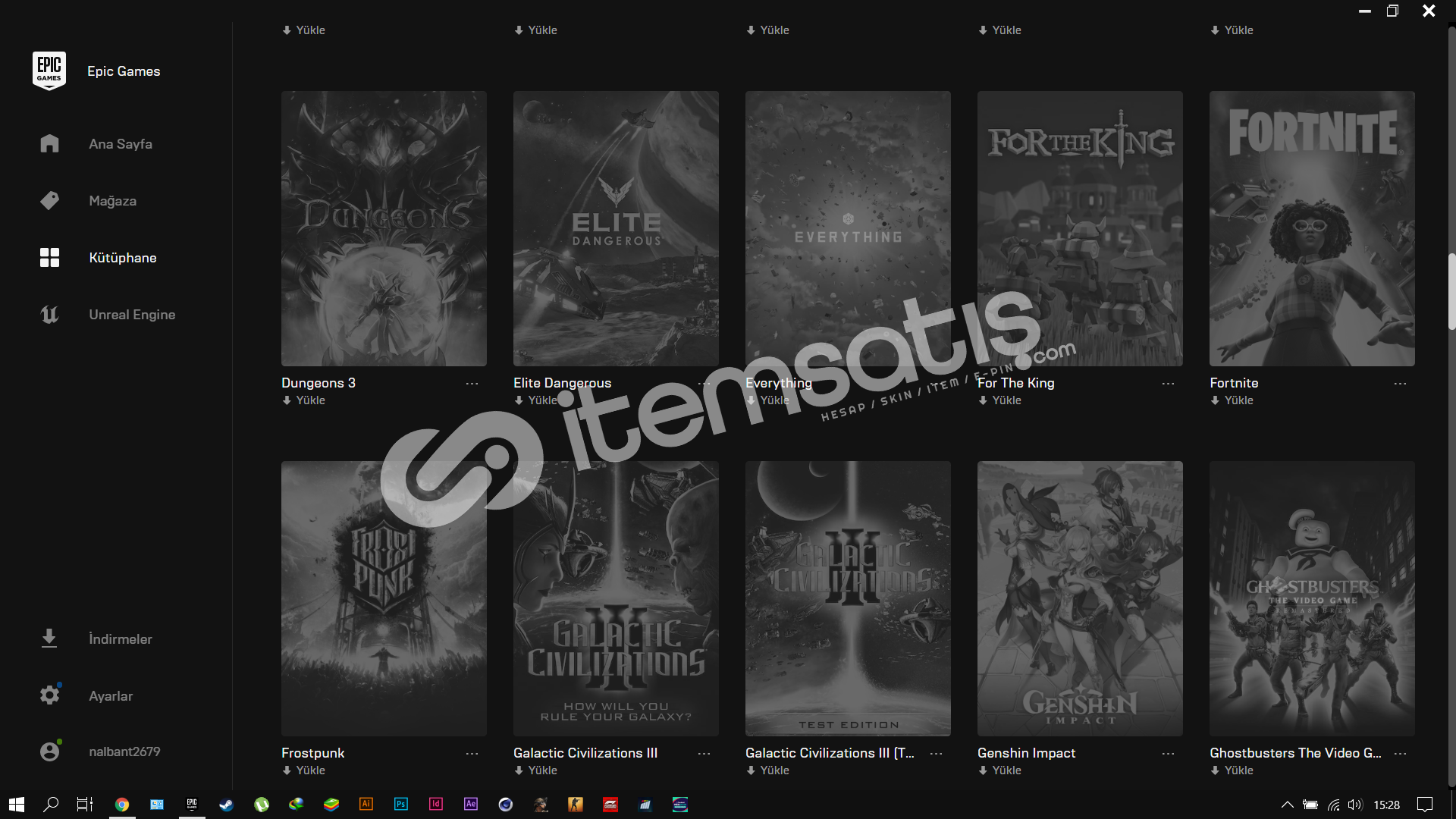Switch to Kütüphane in sidebar
The height and width of the screenshot is (819, 1456).
pos(123,258)
